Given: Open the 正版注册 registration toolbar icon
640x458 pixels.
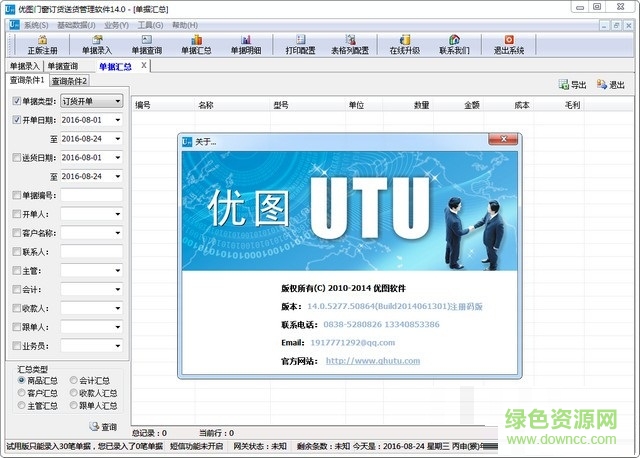Looking at the screenshot, I should pyautogui.click(x=42, y=45).
